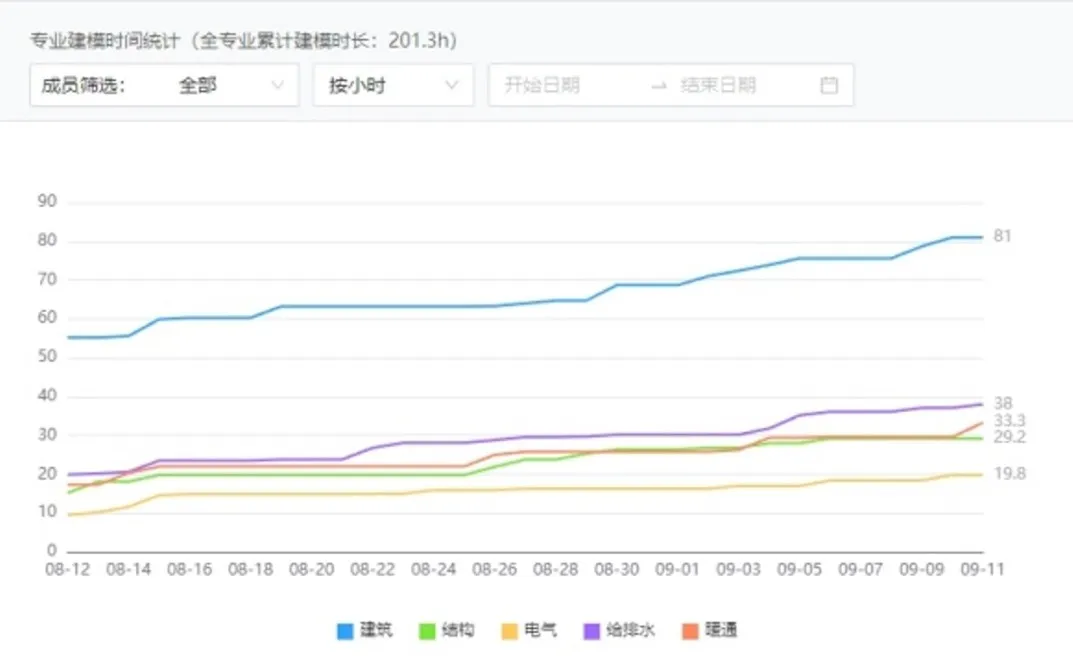
Task: Click the purple 给排水 legend square
Action: click(591, 631)
